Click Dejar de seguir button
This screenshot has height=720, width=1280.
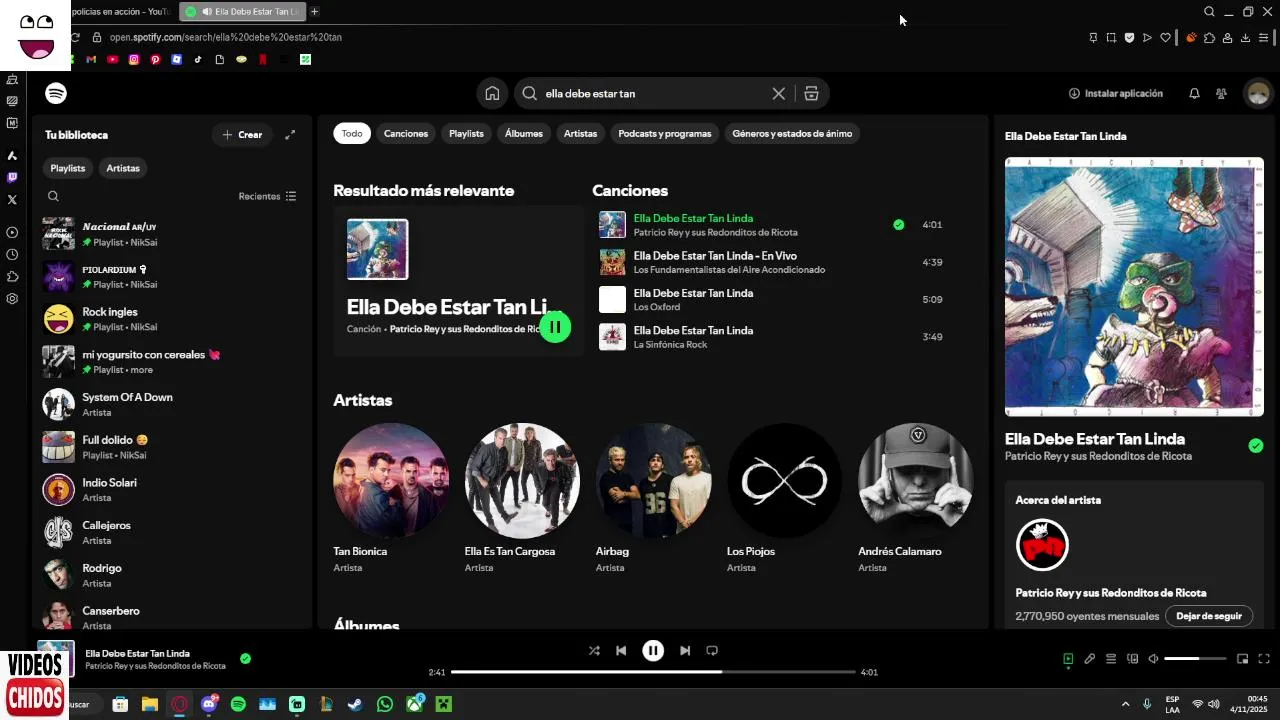pyautogui.click(x=1209, y=616)
